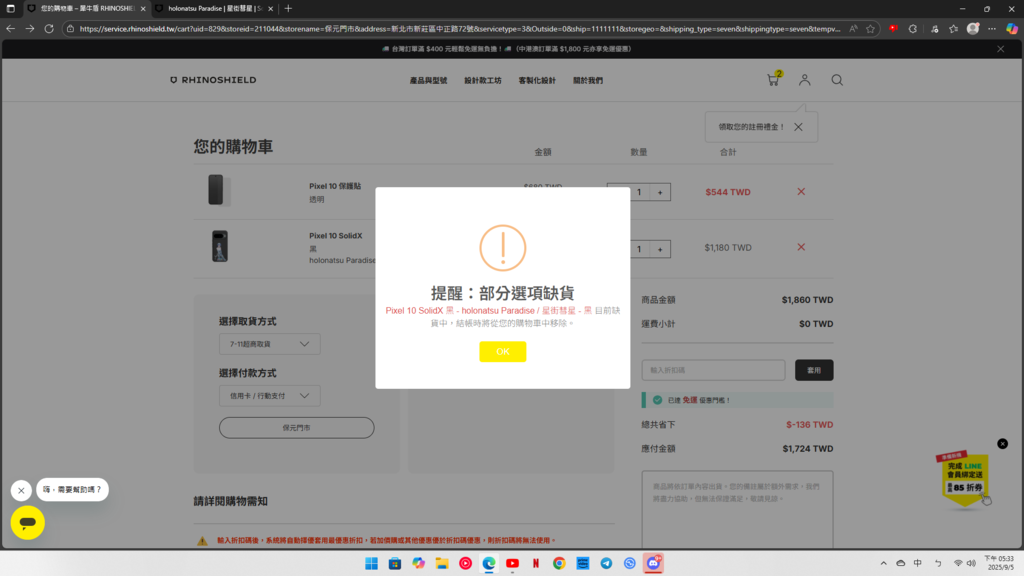Open the Copilot sidebar icon

pyautogui.click(x=1012, y=29)
